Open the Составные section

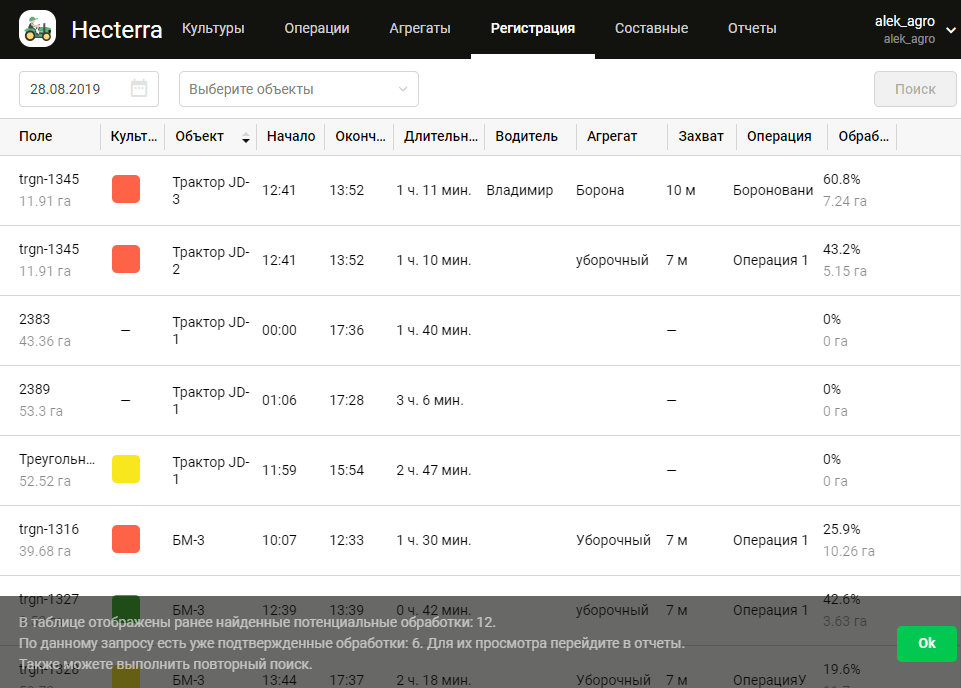coord(651,30)
